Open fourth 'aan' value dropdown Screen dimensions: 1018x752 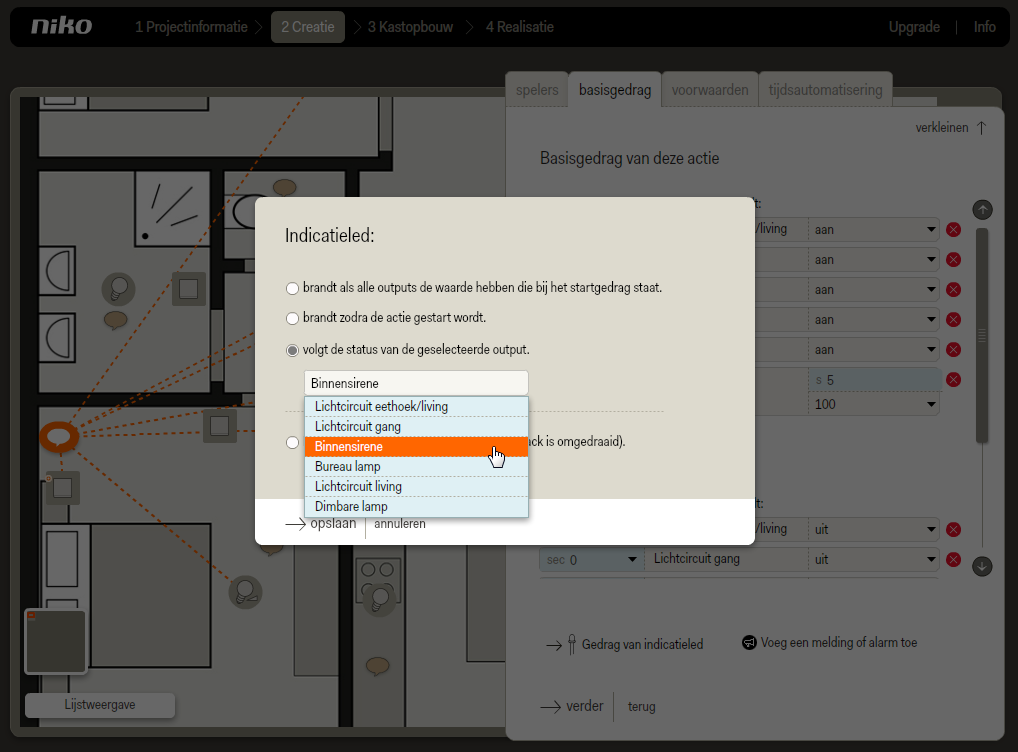[x=874, y=320]
